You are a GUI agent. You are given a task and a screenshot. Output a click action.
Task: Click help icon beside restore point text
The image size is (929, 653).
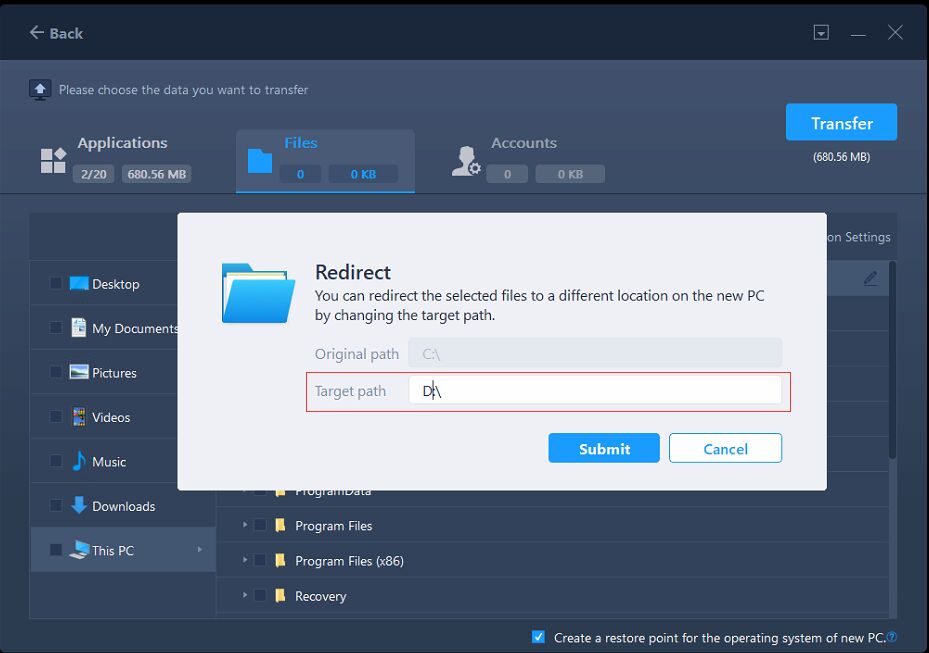click(x=892, y=637)
